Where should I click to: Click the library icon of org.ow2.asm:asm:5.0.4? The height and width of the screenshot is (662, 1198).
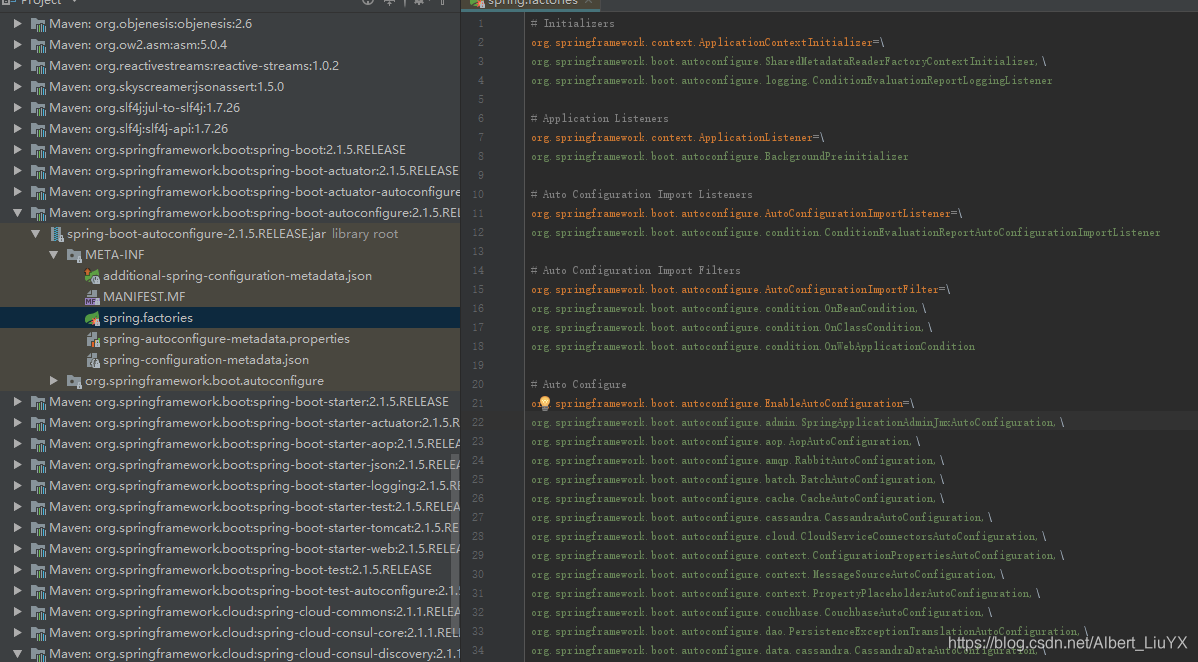38,45
